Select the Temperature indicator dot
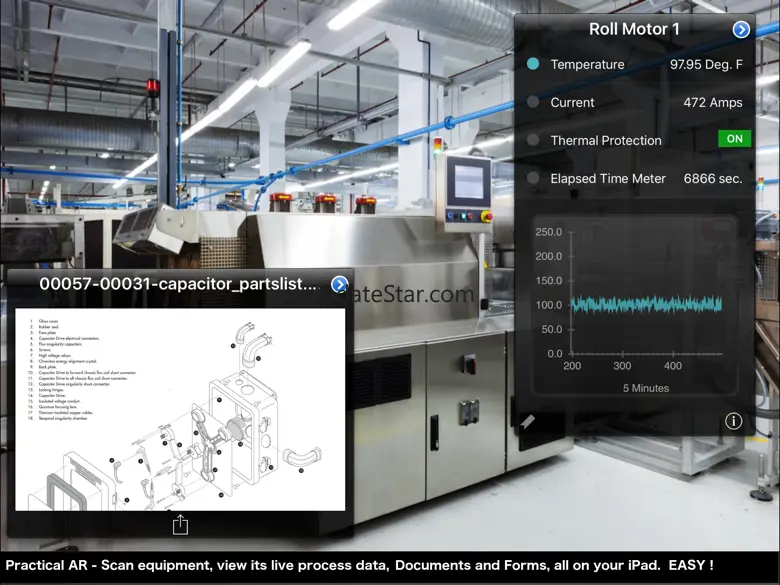The height and width of the screenshot is (585, 780). pyautogui.click(x=533, y=64)
